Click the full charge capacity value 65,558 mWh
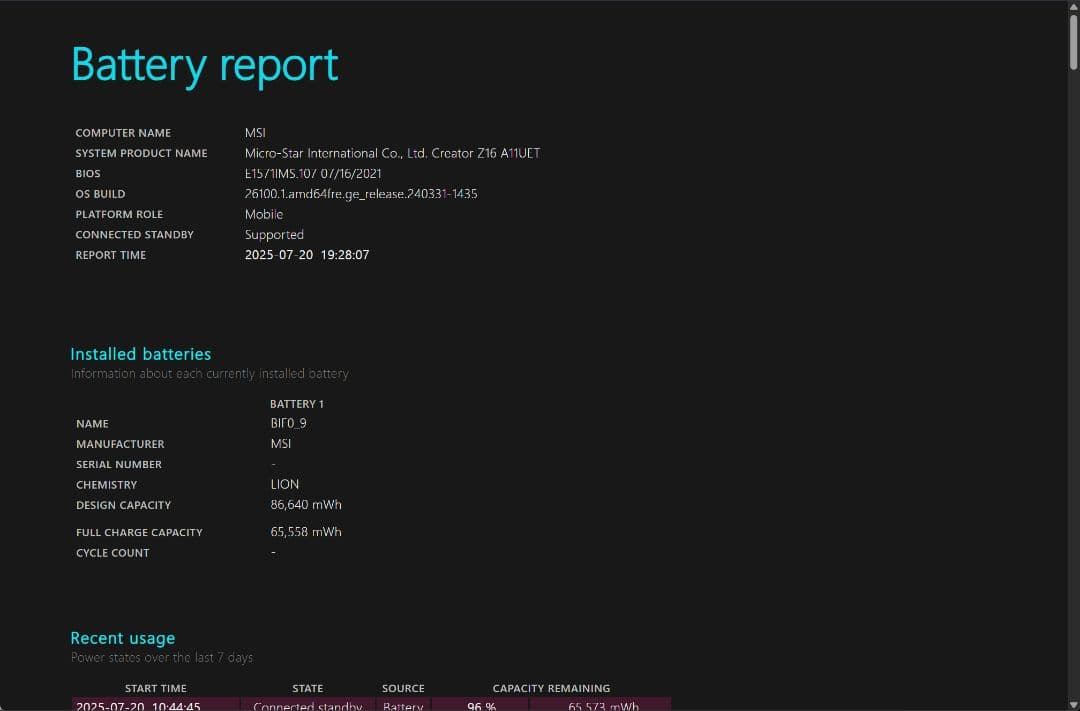The width and height of the screenshot is (1080, 711). [306, 532]
